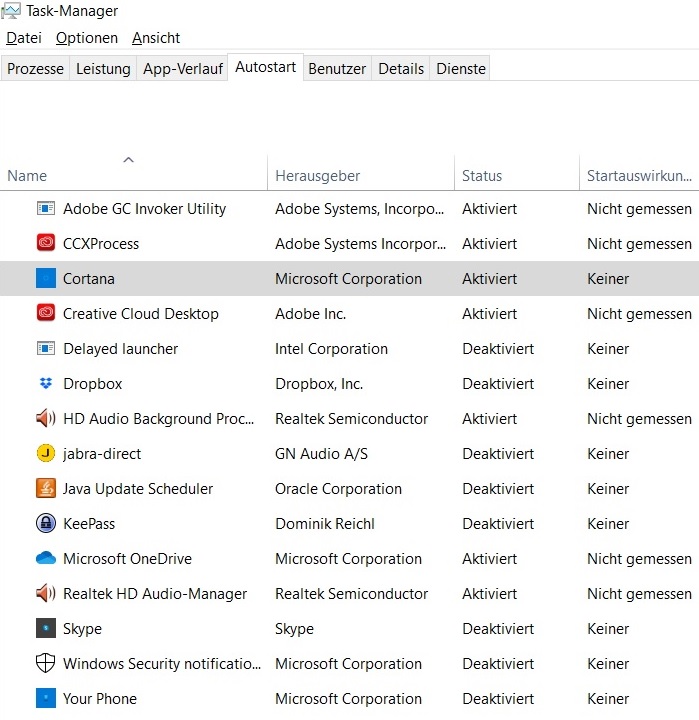Click the CCXProcess red icon
Image resolution: width=699 pixels, height=720 pixels.
[x=46, y=243]
